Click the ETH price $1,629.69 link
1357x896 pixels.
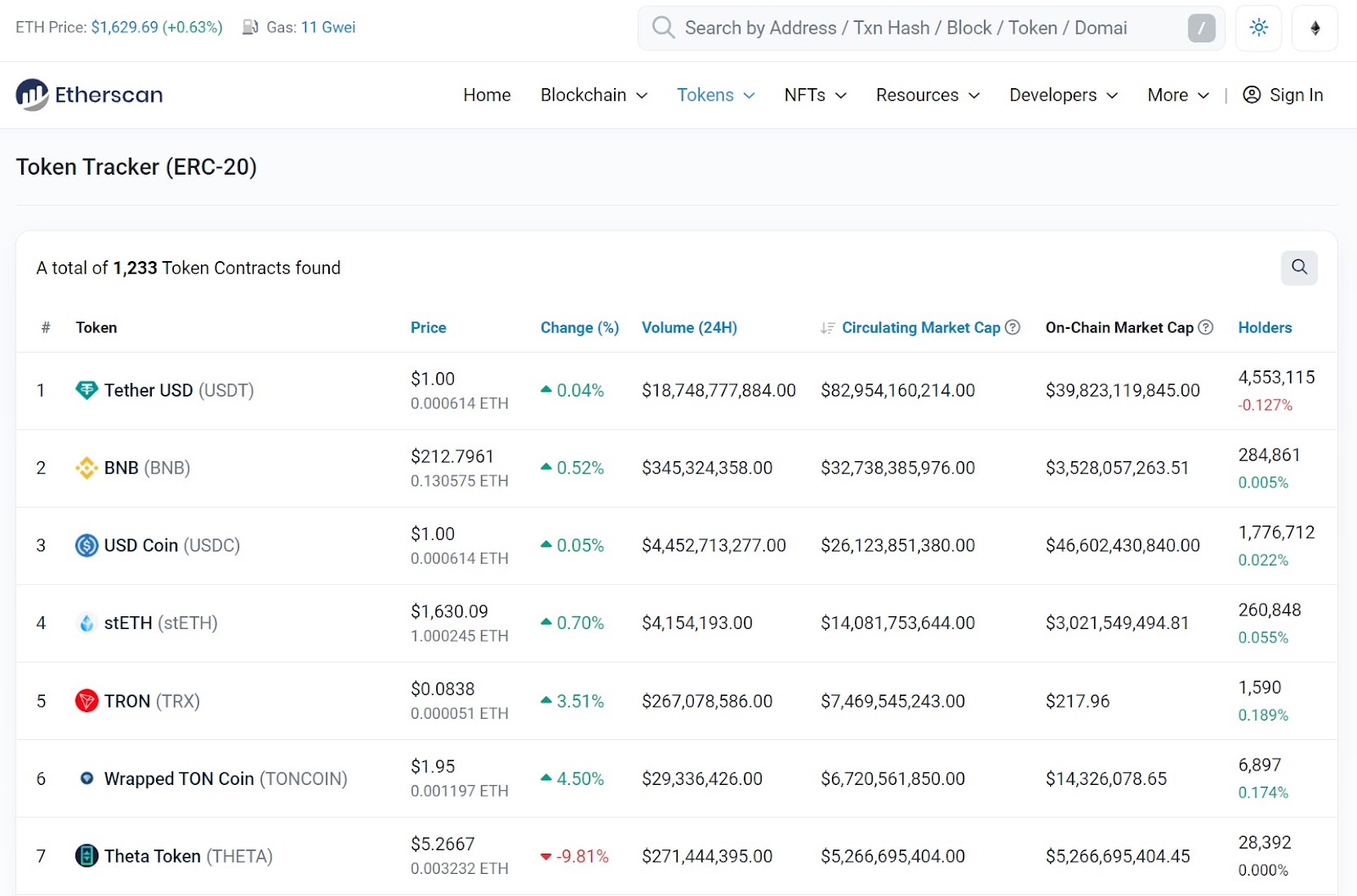point(157,27)
